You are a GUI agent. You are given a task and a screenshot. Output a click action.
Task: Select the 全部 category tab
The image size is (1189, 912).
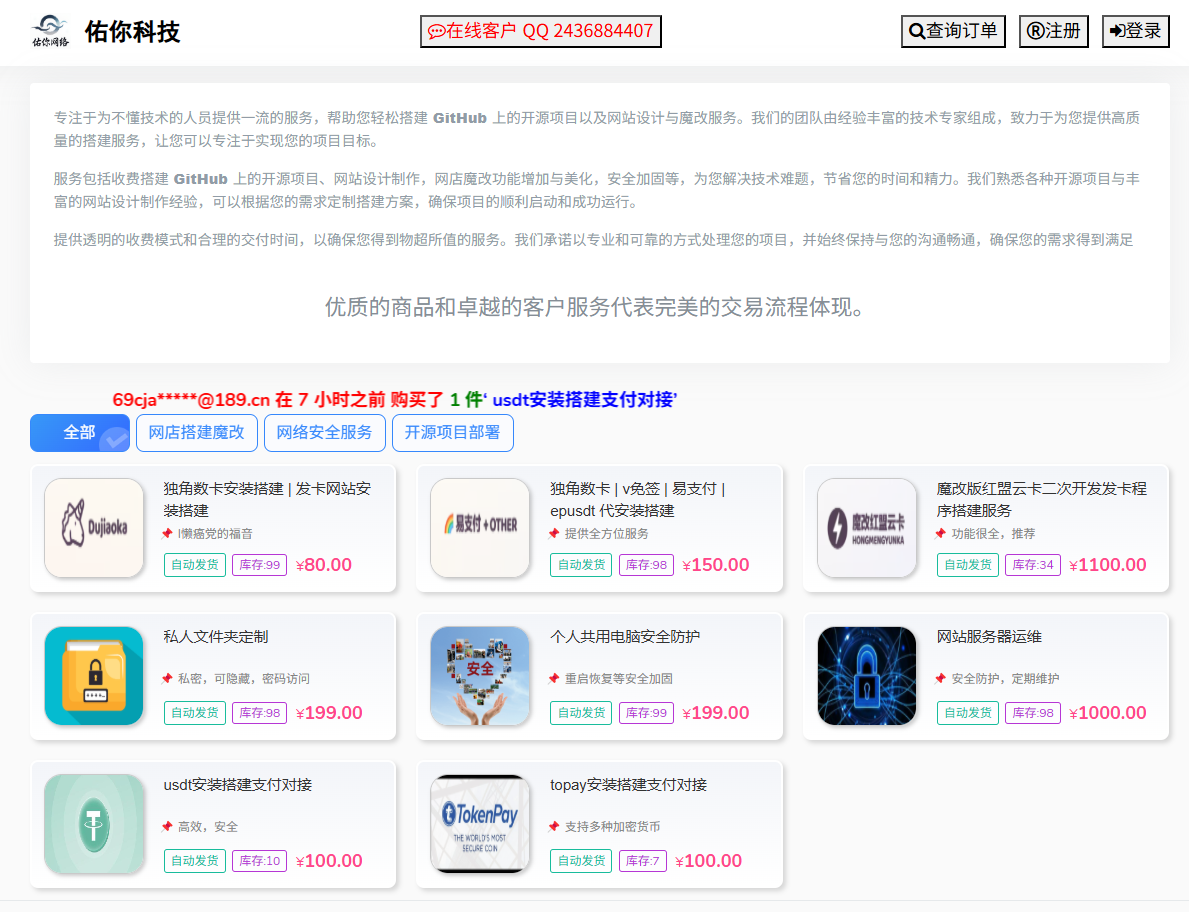(80, 433)
